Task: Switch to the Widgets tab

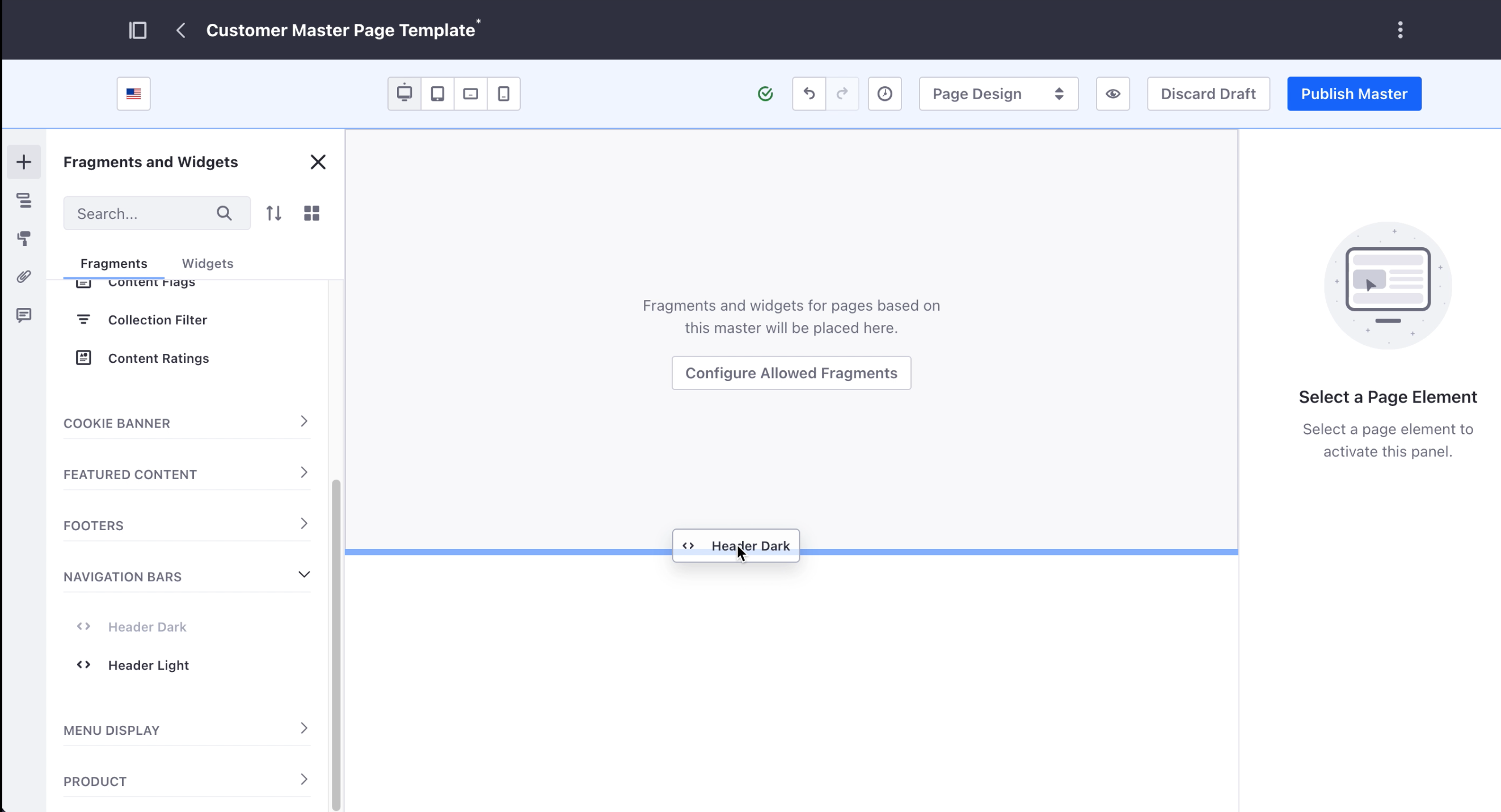Action: point(208,263)
